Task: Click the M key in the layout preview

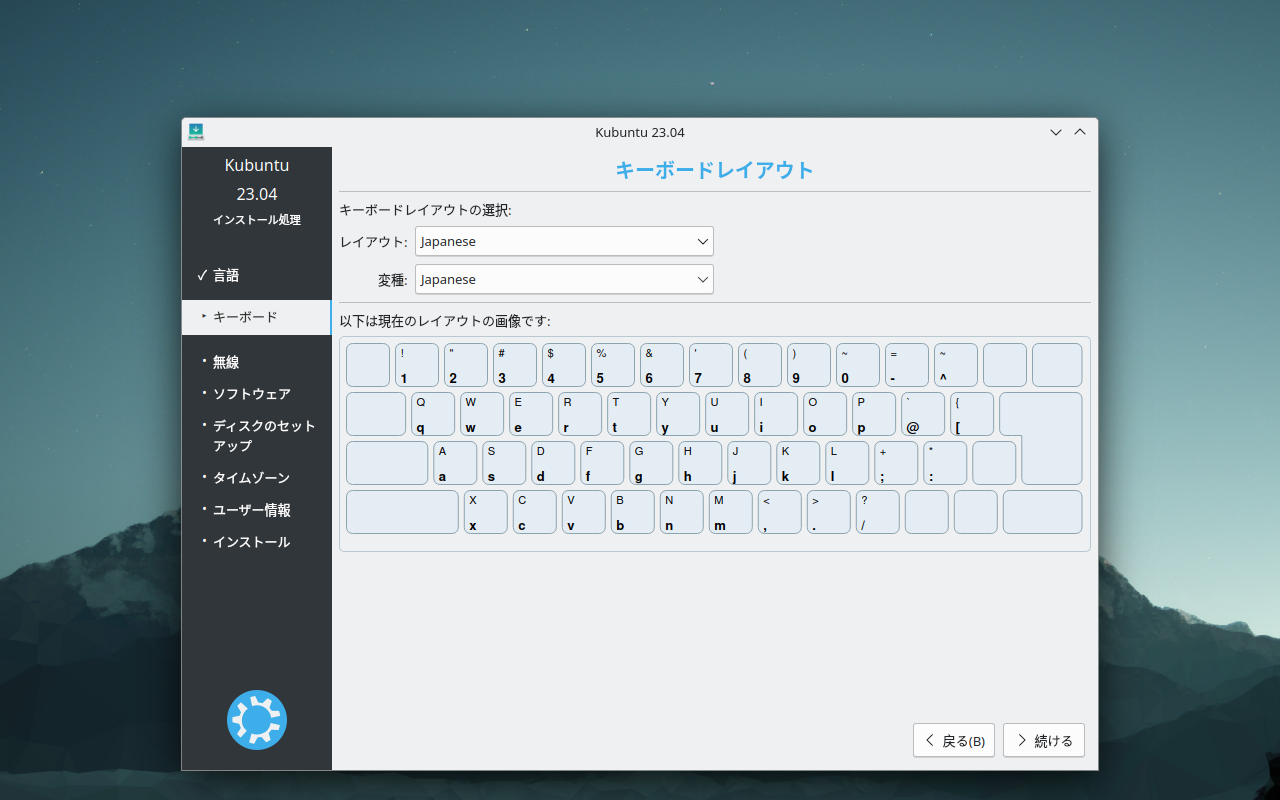Action: point(731,512)
